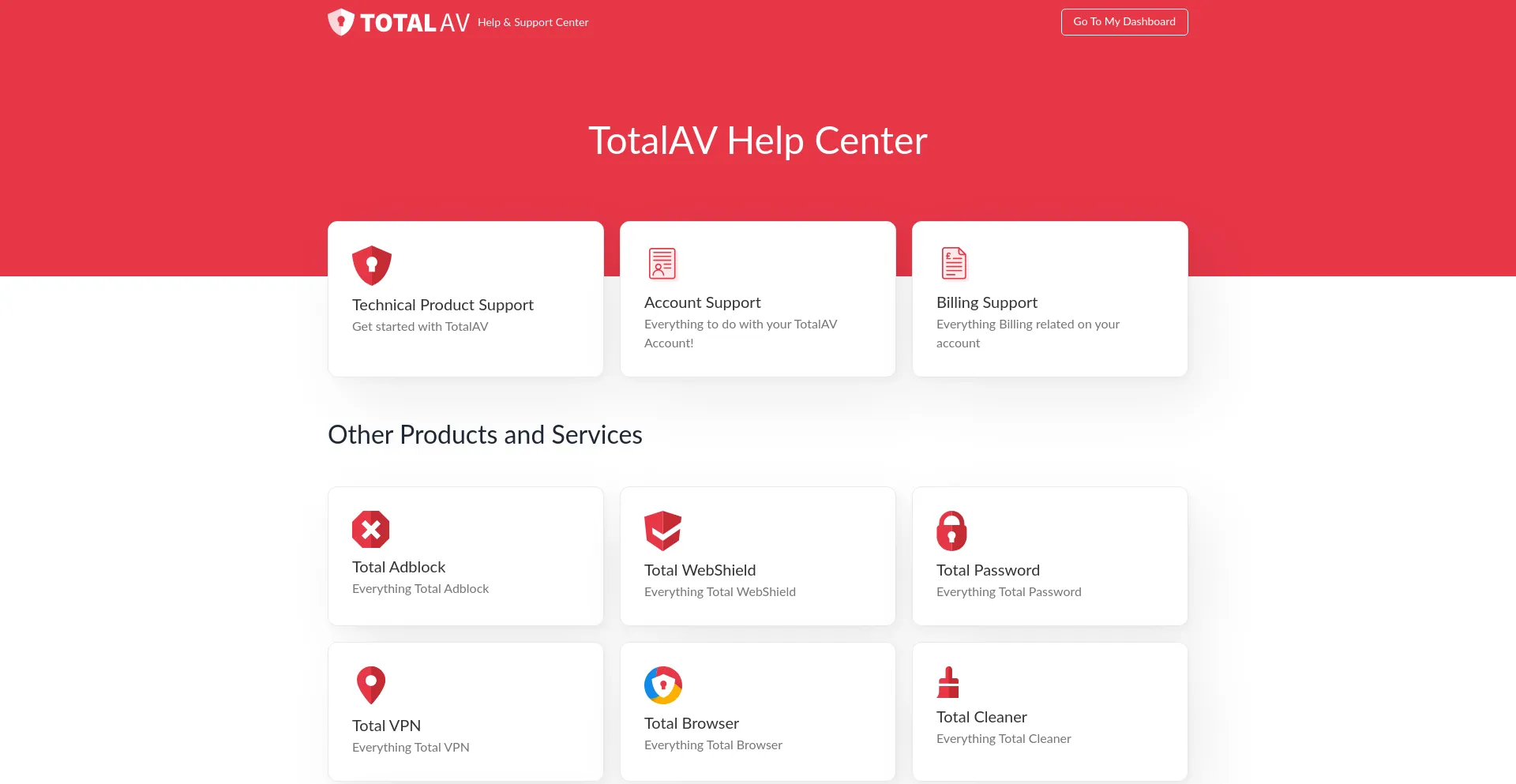The image size is (1516, 784).
Task: Click the Technical Product Support shield icon
Action: [372, 265]
